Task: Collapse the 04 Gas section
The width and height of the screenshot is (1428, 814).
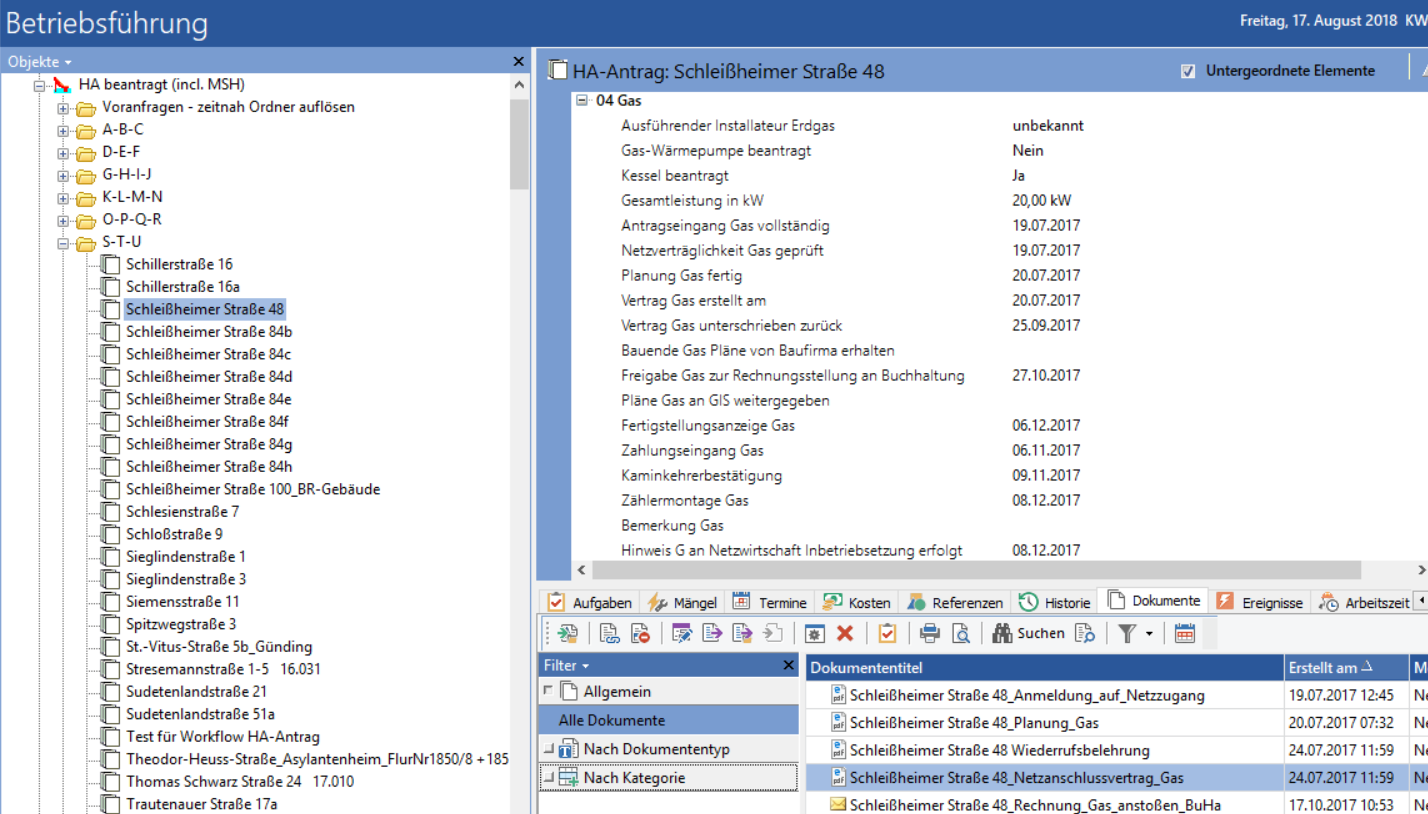Action: pyautogui.click(x=582, y=101)
